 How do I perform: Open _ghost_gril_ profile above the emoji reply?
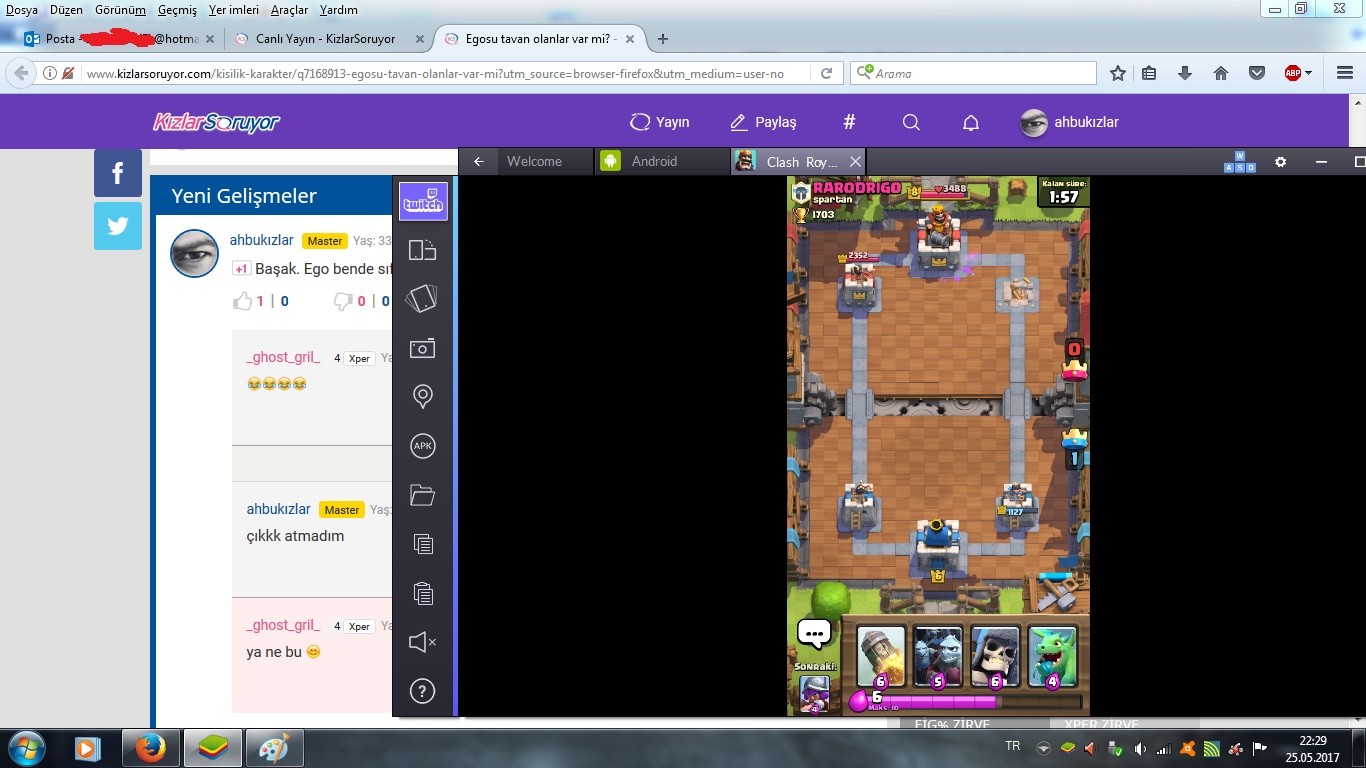pyautogui.click(x=284, y=357)
